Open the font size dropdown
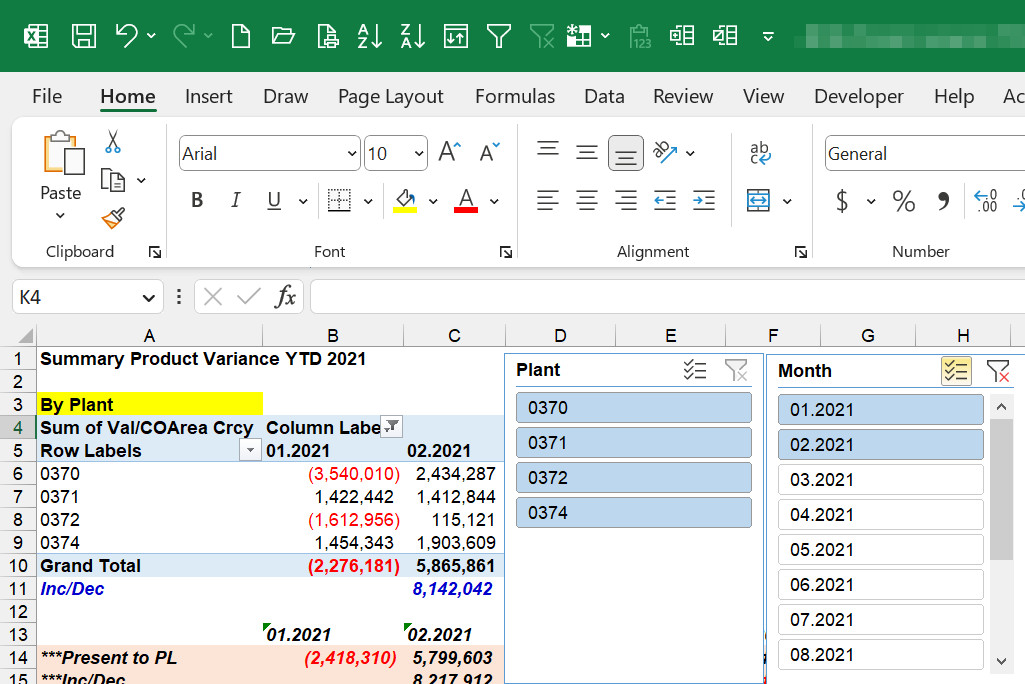This screenshot has height=684, width=1025. tap(419, 154)
